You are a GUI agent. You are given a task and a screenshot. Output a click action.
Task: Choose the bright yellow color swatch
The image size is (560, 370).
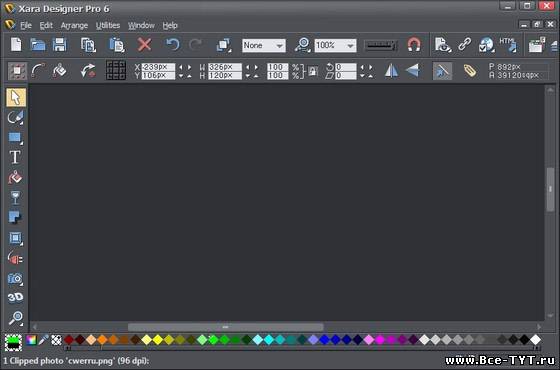pos(158,340)
